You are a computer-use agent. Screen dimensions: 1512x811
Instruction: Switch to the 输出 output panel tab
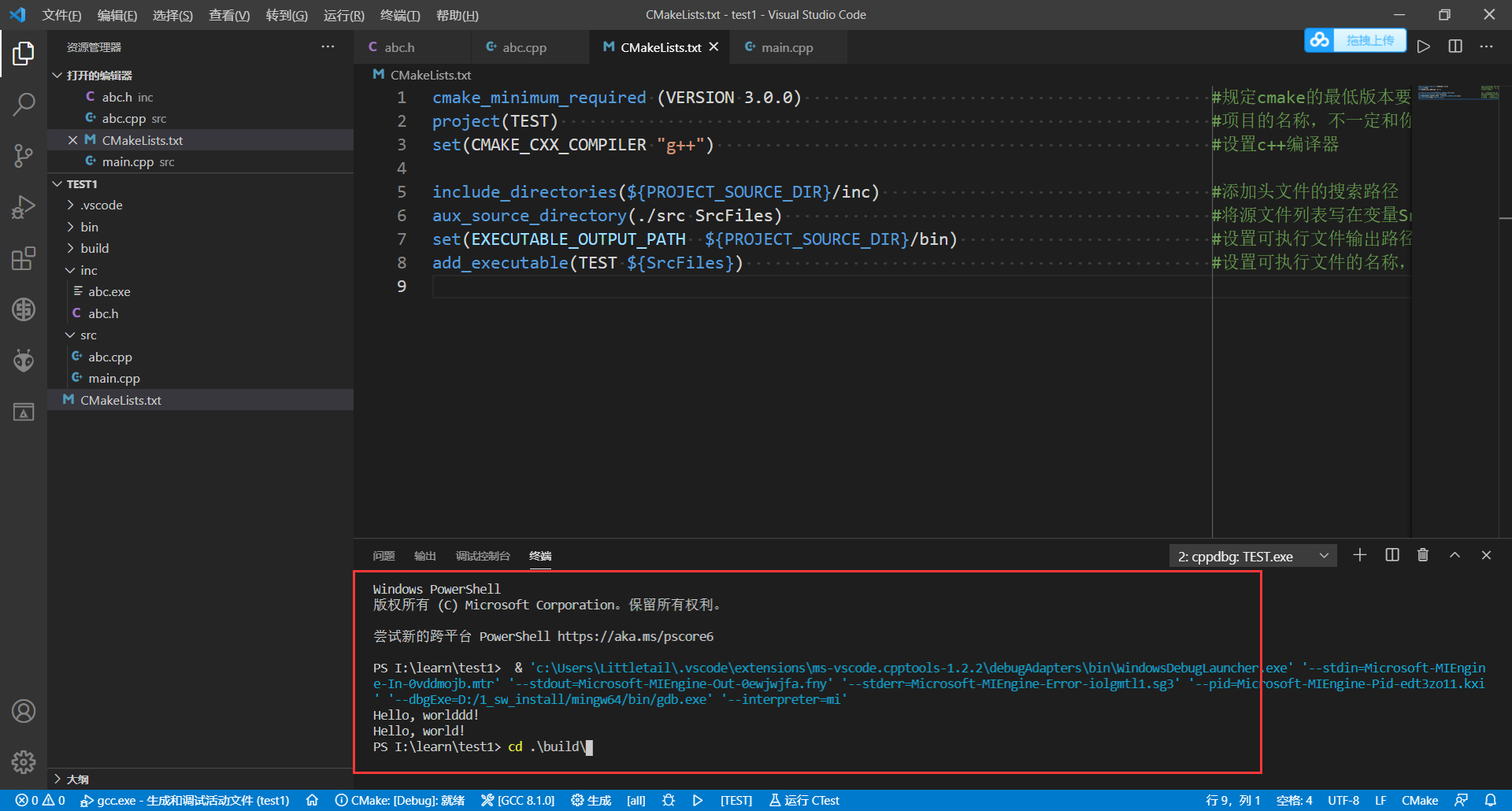424,556
